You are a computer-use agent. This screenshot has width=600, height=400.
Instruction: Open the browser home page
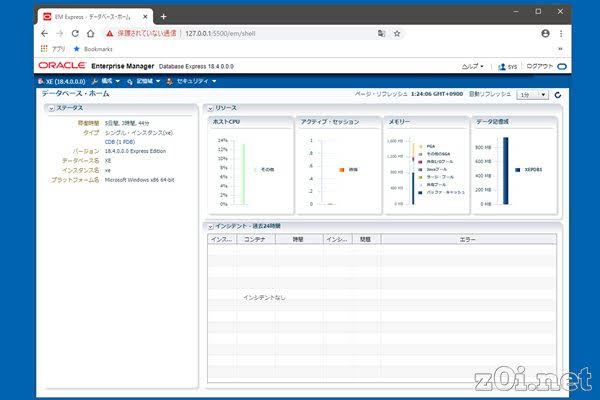click(x=91, y=34)
